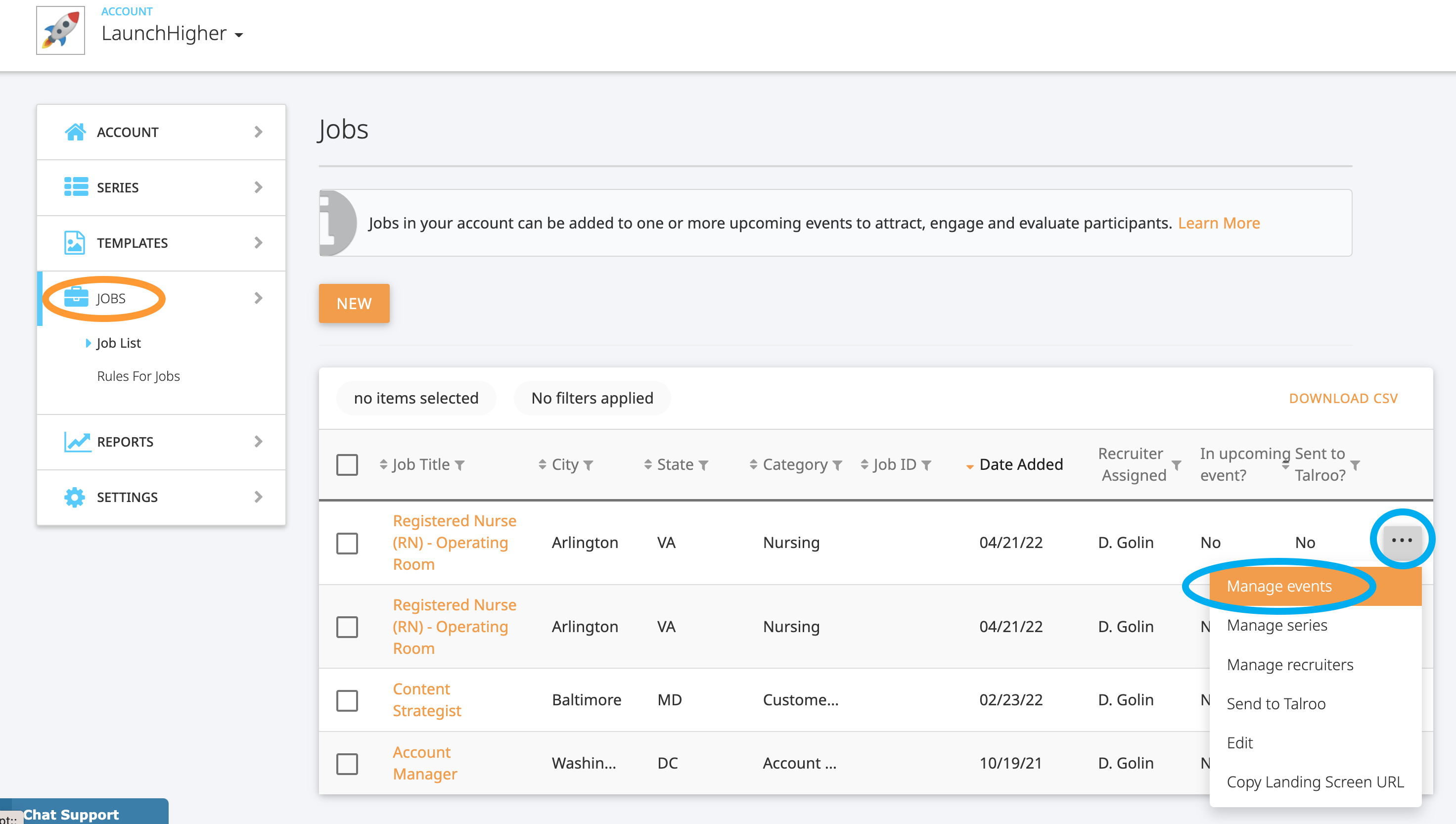1456x824 pixels.
Task: Click the NEW job button
Action: (x=354, y=303)
